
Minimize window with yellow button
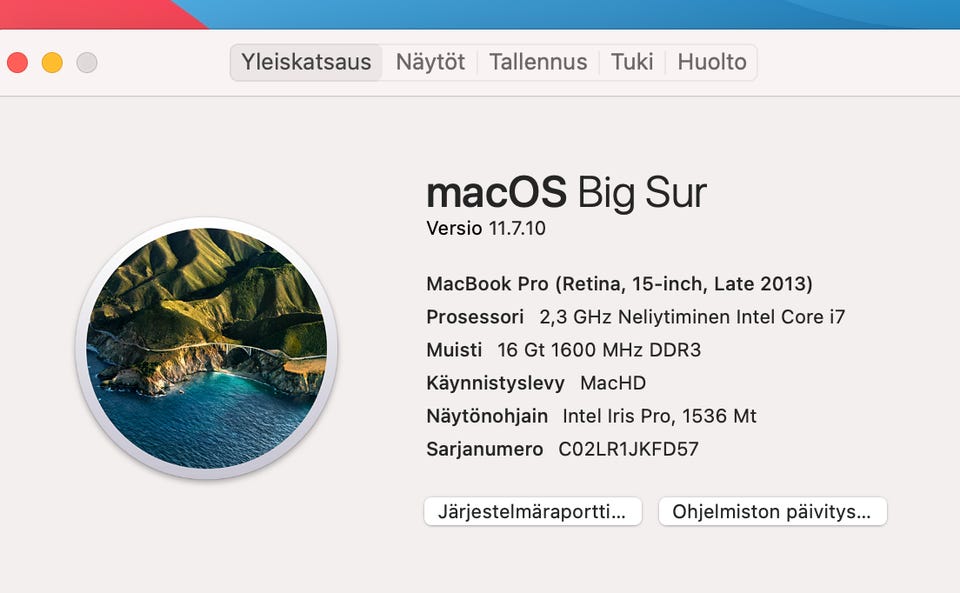click(x=52, y=62)
